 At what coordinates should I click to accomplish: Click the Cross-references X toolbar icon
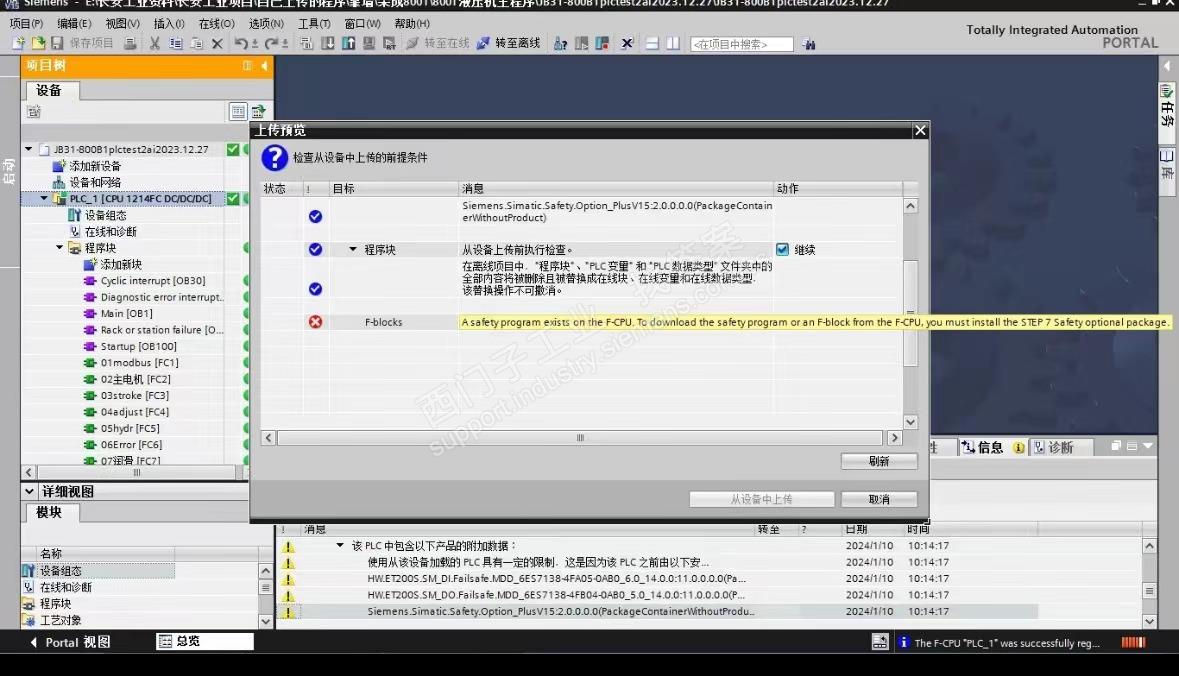click(627, 44)
